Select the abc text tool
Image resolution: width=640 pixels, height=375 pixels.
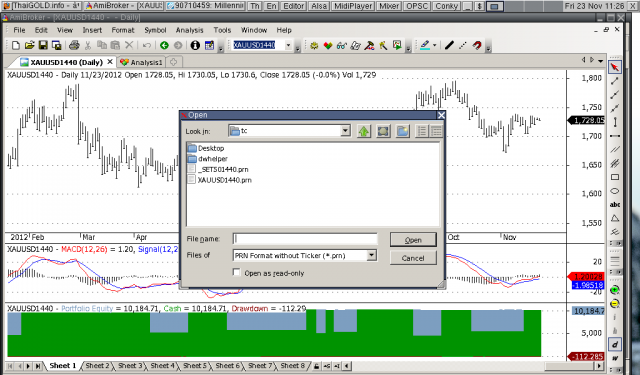(615, 204)
